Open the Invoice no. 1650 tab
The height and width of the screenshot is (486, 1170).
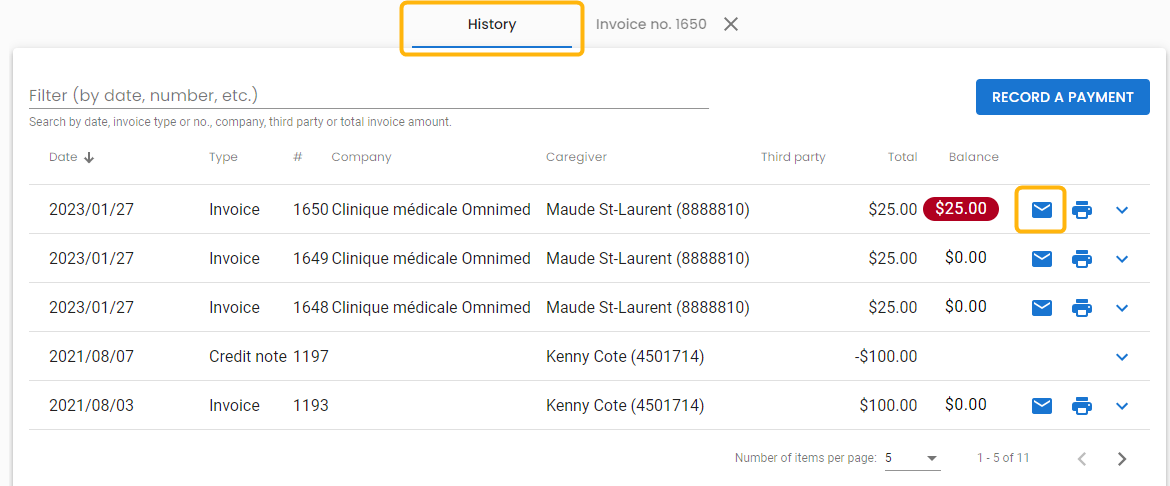point(651,25)
